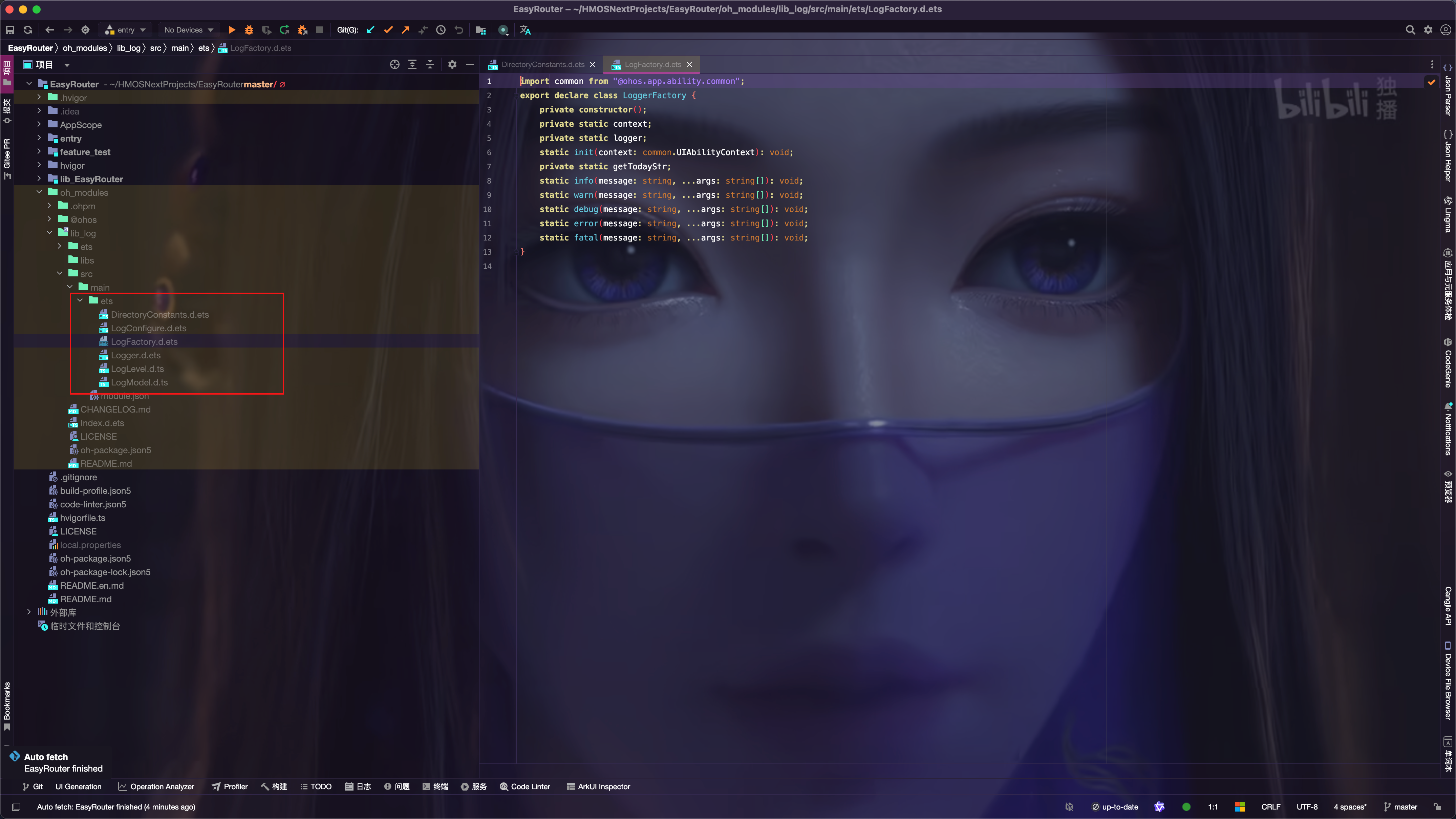
Task: Click the stop square icon in toolbar
Action: 319,30
